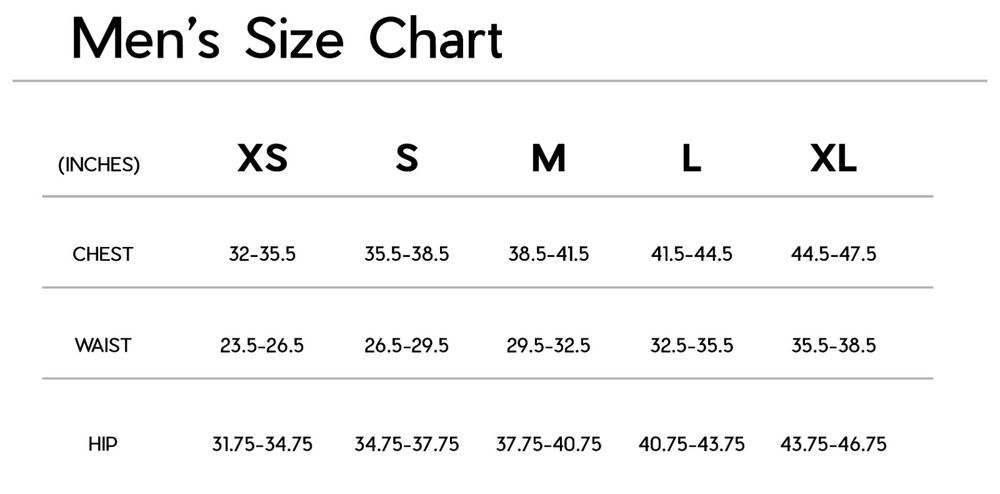Select the S size column header
The width and height of the screenshot is (1000, 494).
click(x=406, y=159)
